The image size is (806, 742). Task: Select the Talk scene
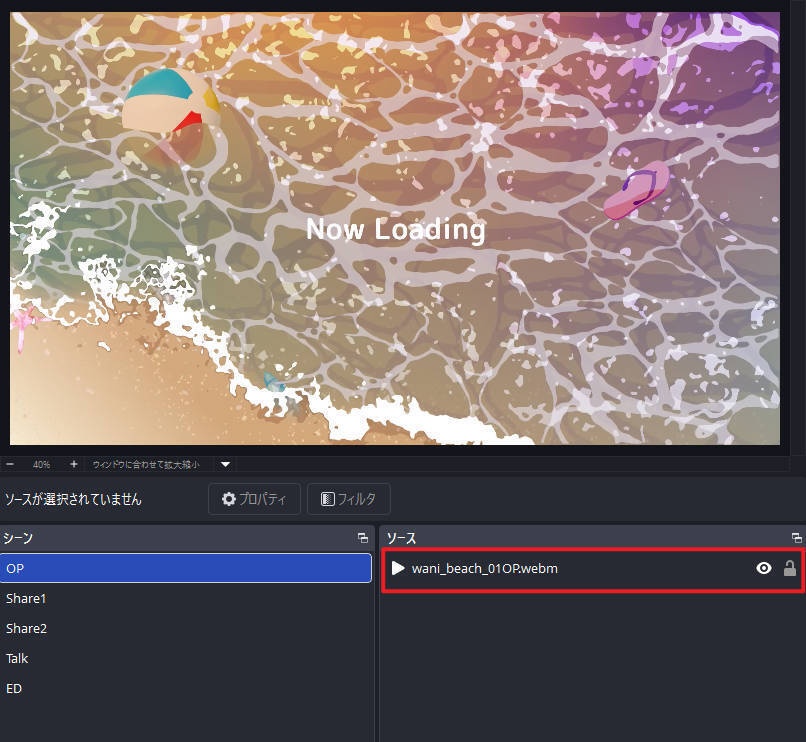(186, 658)
